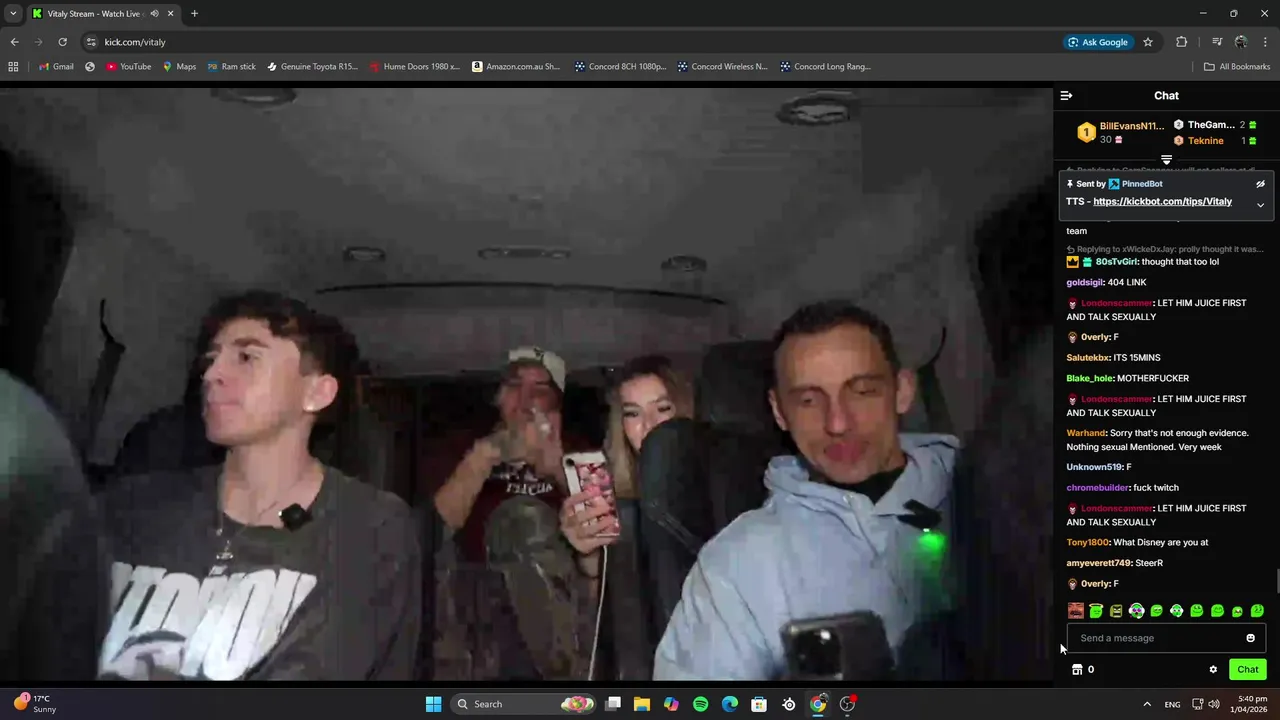Open the Chrome apps grid shortcut

pyautogui.click(x=13, y=67)
